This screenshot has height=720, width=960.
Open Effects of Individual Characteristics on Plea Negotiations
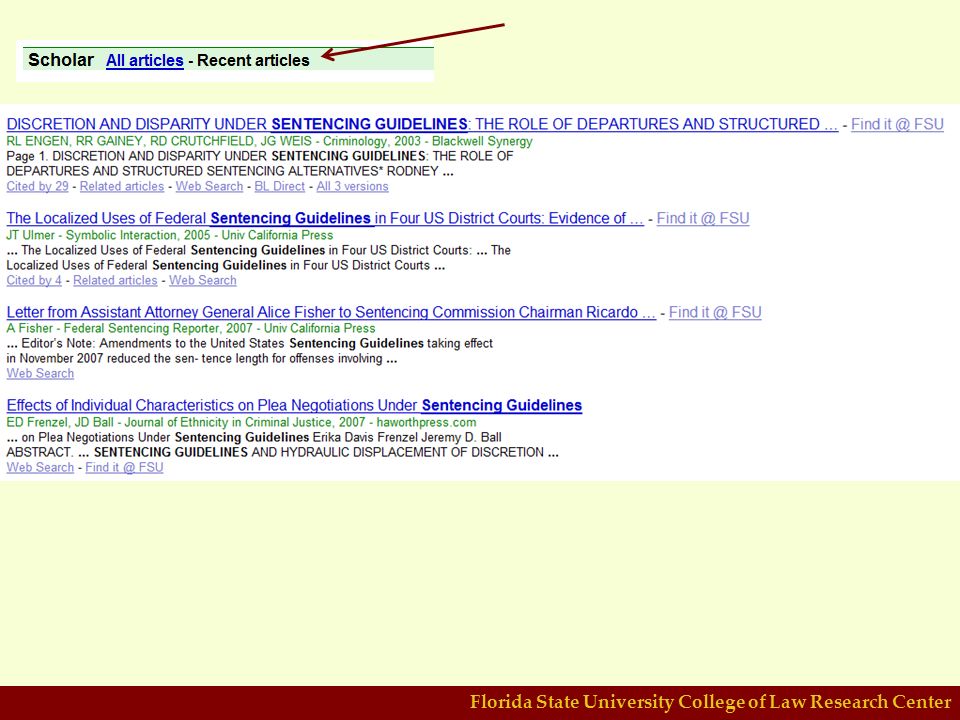click(294, 405)
